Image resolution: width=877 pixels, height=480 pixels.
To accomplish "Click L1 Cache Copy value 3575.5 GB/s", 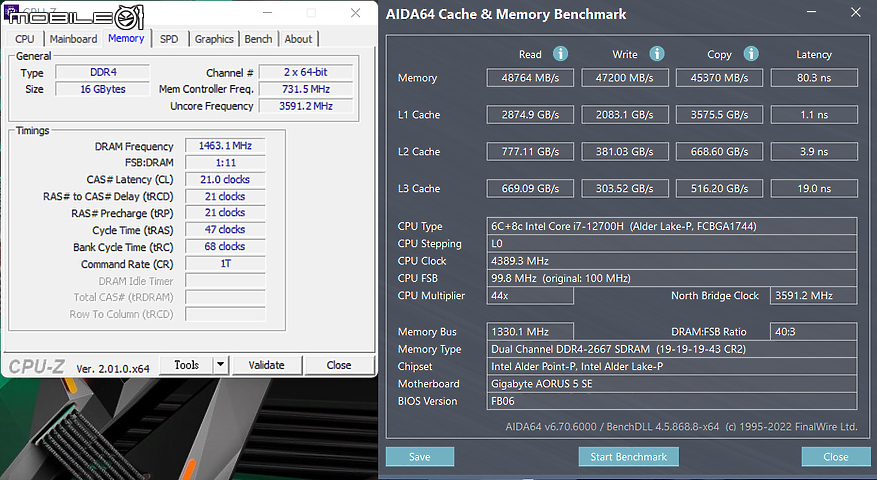I will (x=719, y=115).
